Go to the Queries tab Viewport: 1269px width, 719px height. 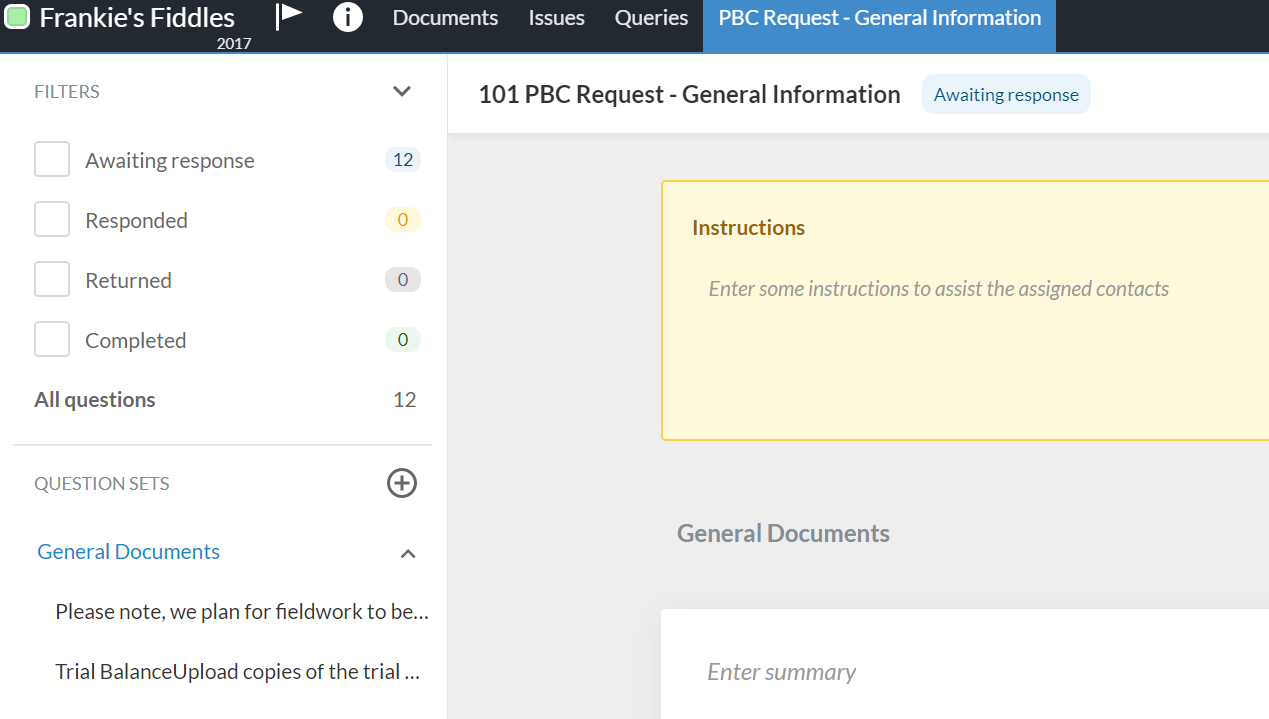pos(651,18)
